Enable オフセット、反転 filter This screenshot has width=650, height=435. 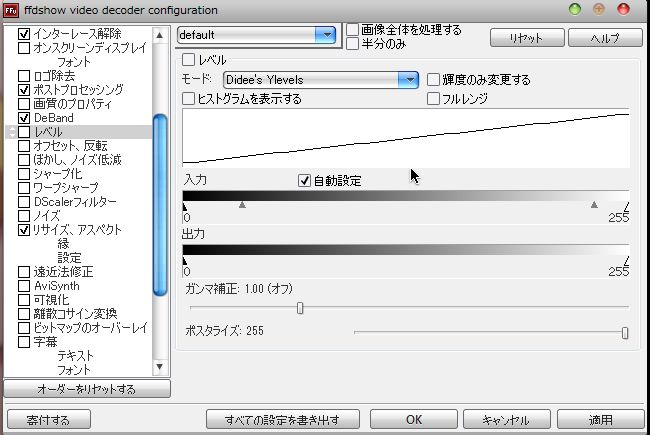[x=24, y=146]
